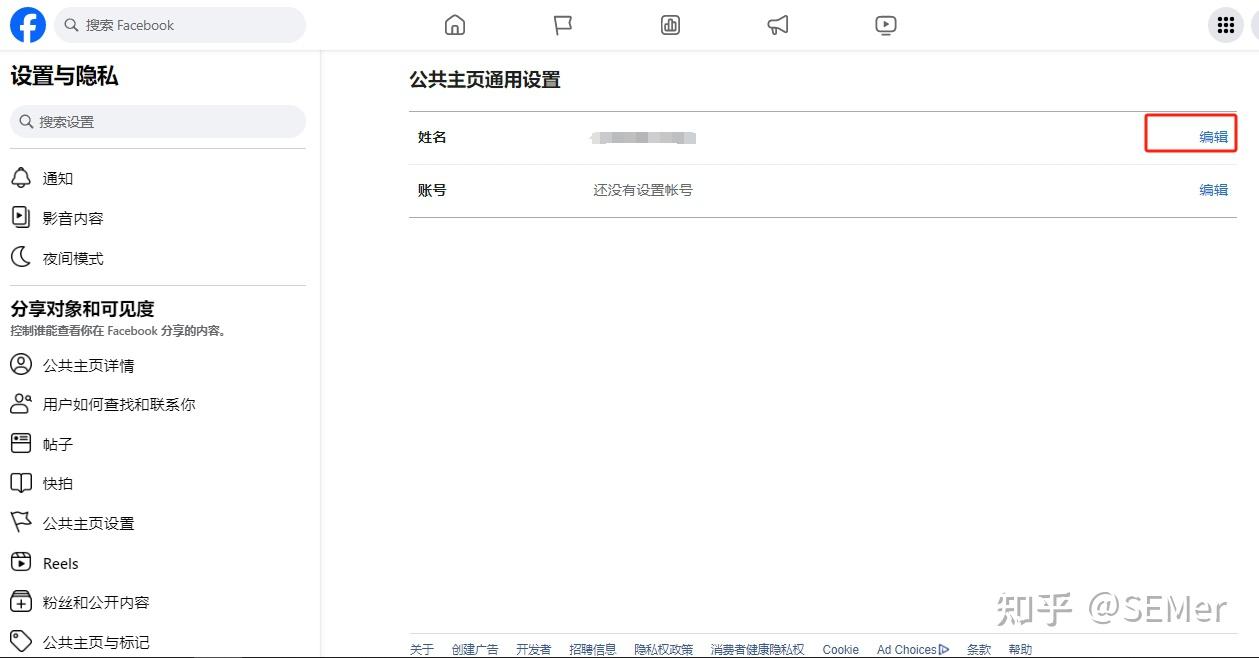Click 编辑 link for 账号 row

click(1213, 189)
